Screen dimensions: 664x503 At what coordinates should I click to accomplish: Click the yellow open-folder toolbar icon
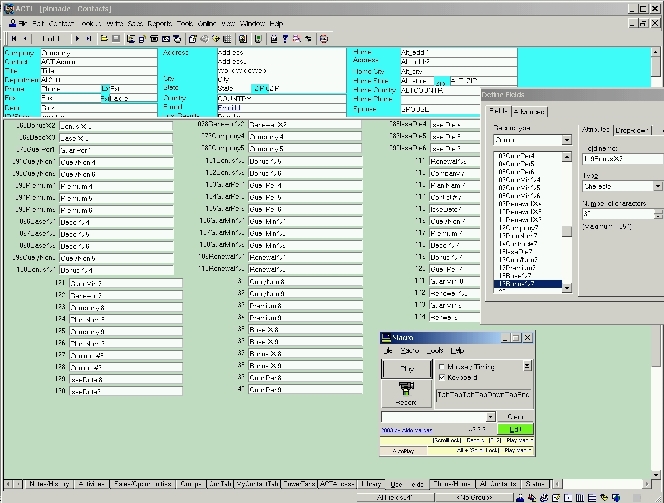(104, 39)
